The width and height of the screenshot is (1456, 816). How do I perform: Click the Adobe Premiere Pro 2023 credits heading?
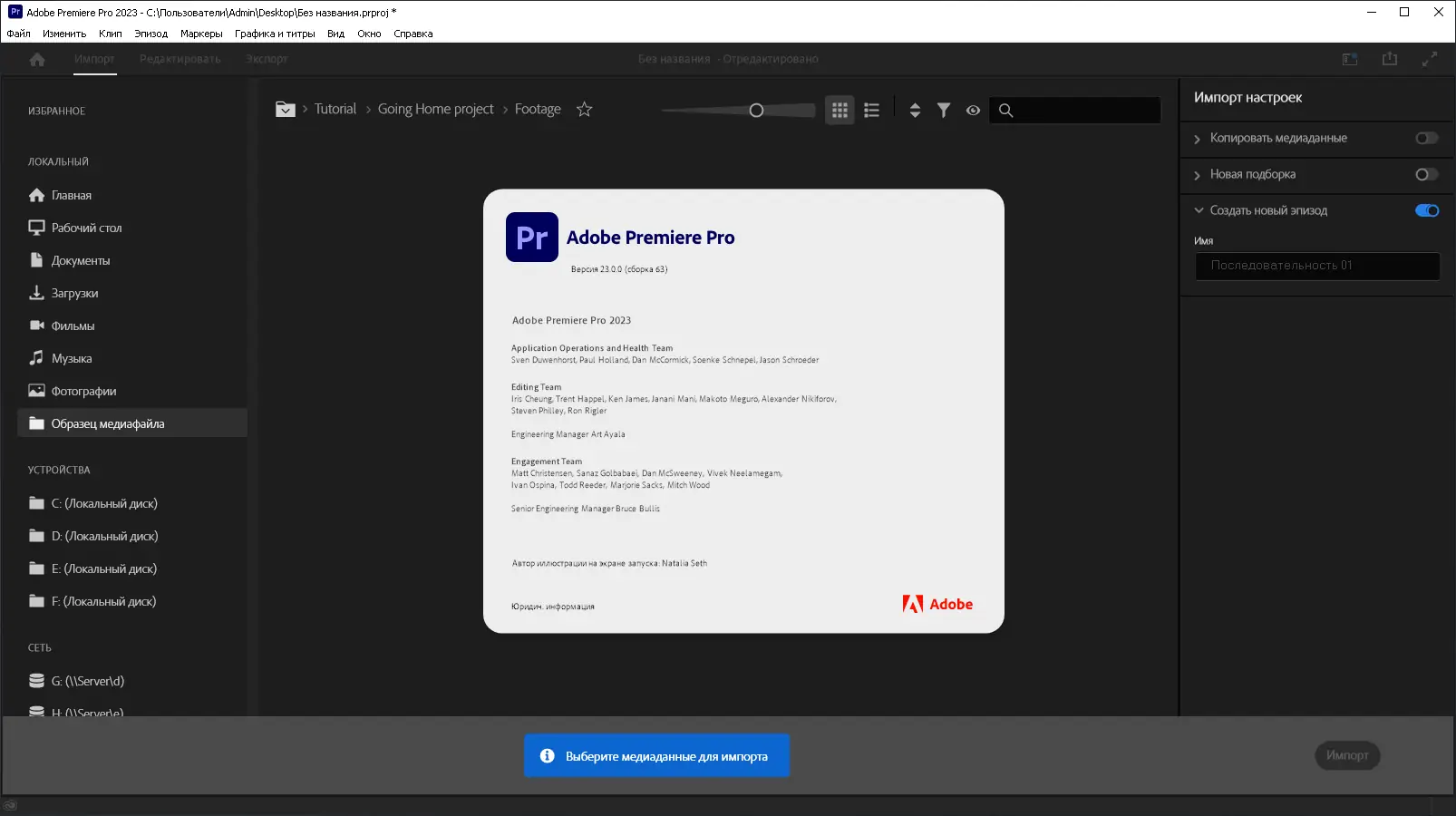[571, 320]
